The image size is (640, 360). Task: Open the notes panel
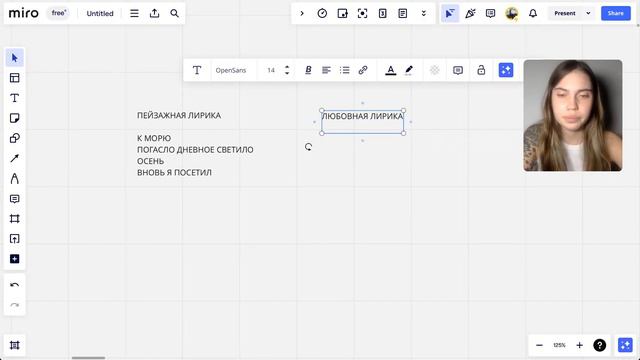[x=402, y=13]
